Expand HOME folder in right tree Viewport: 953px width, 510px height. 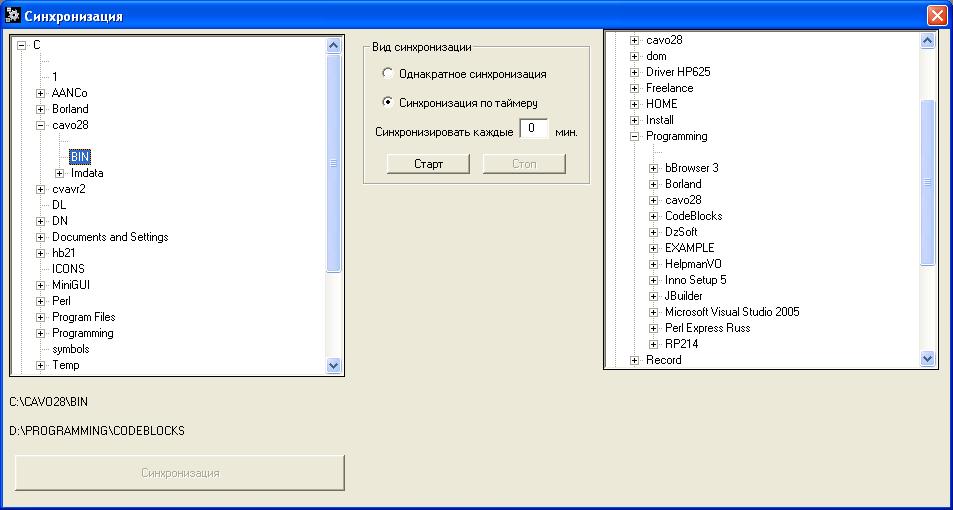click(635, 104)
